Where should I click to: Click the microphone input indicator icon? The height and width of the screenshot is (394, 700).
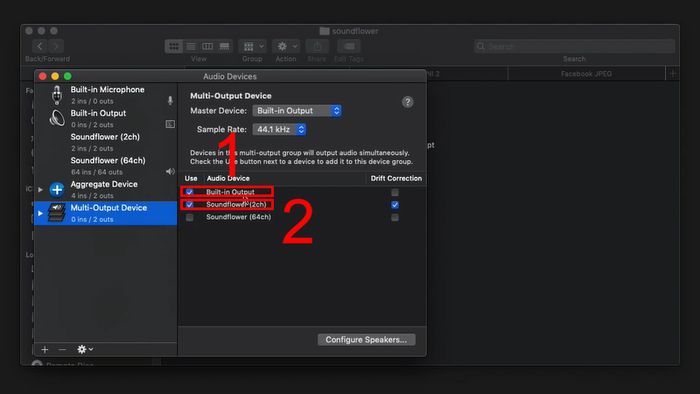[x=170, y=100]
